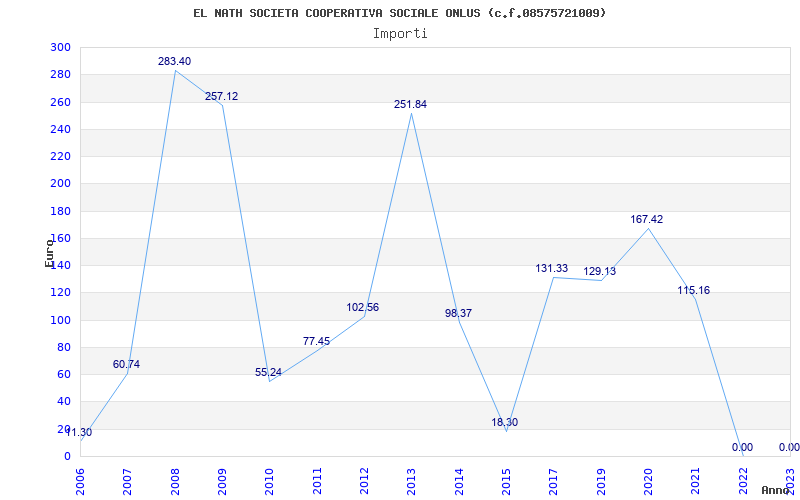
Task: Select the 2020 x-axis tick label
Action: [x=648, y=481]
